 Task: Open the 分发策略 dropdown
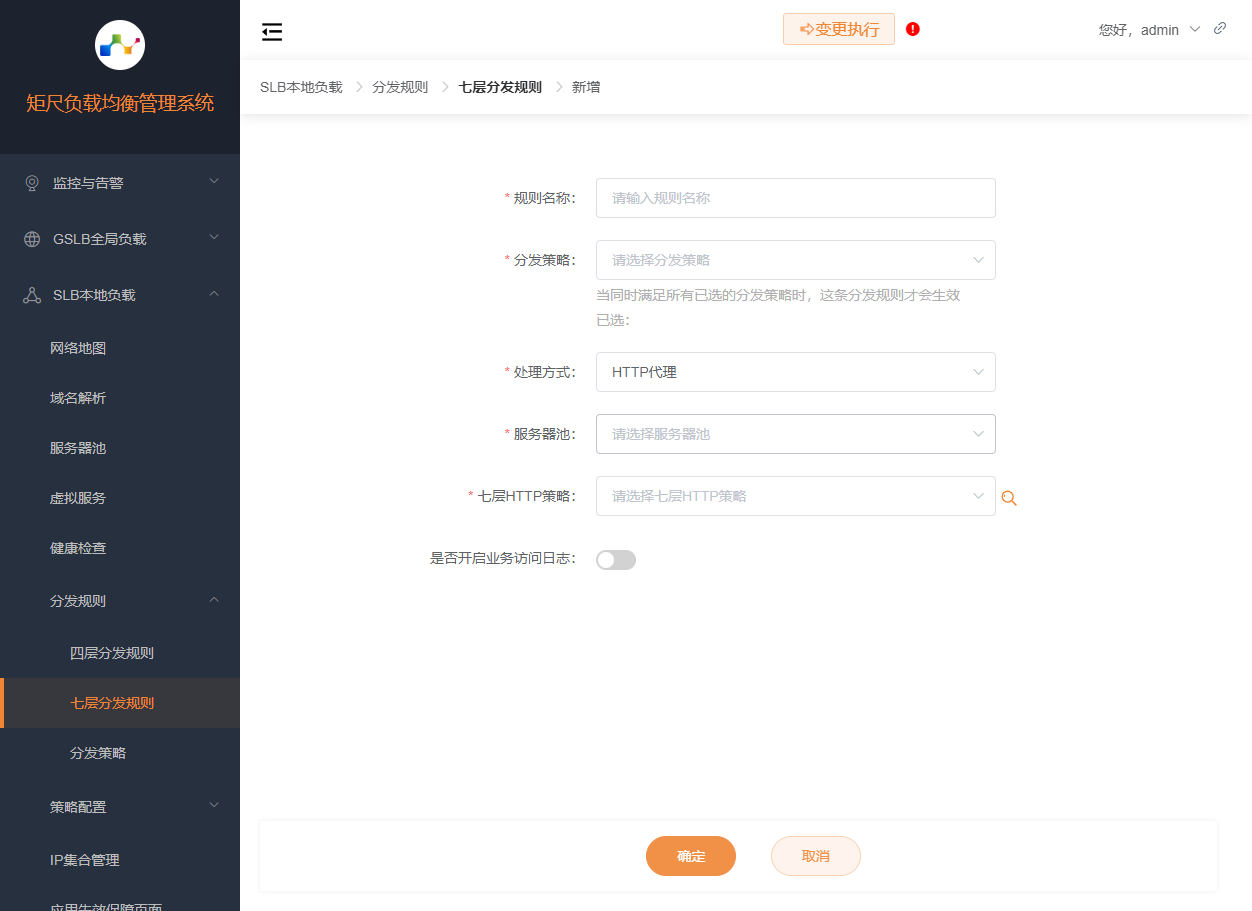(796, 260)
